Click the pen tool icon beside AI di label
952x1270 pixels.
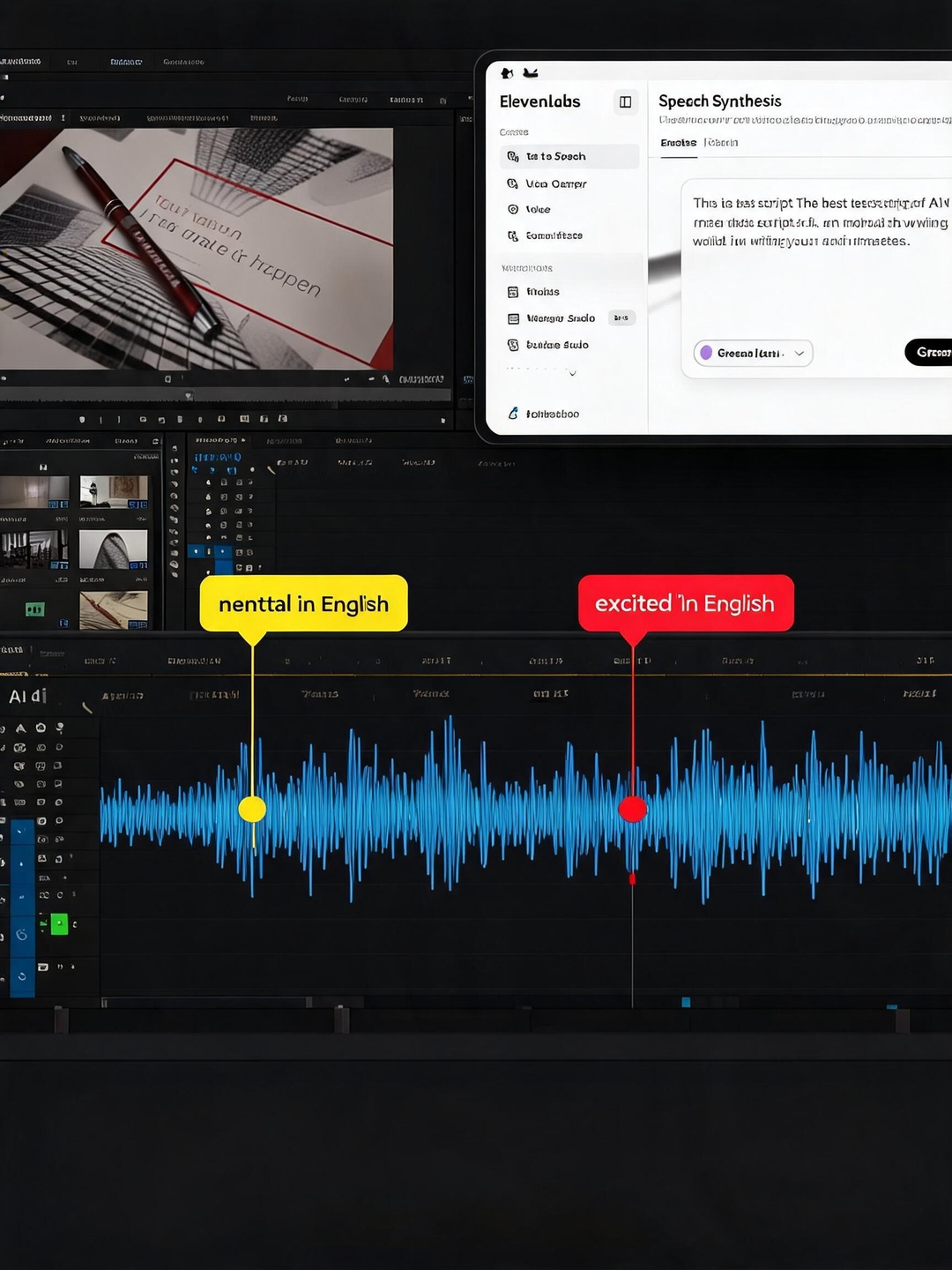pyautogui.click(x=86, y=707)
